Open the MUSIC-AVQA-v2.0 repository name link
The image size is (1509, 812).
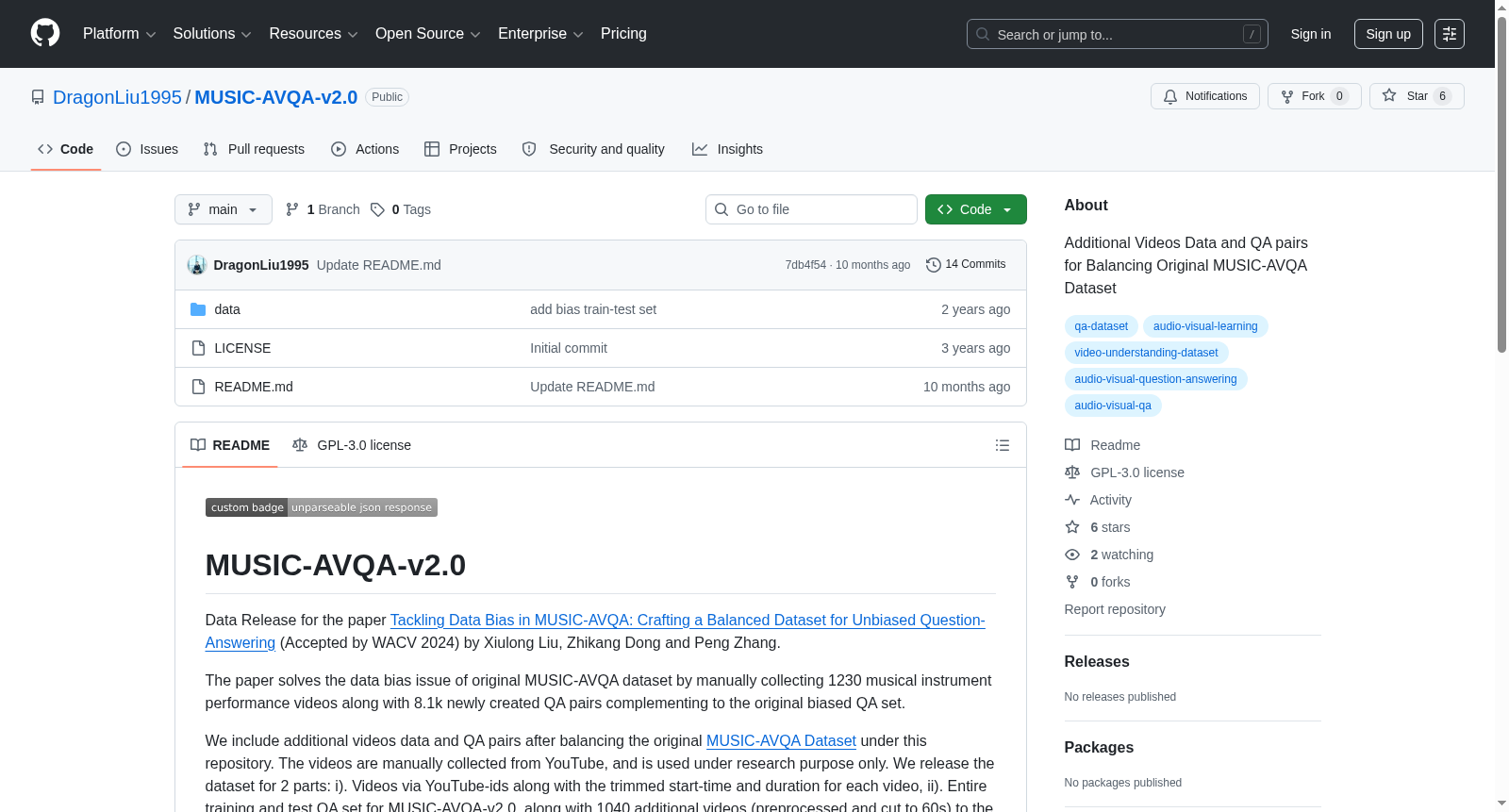(x=276, y=97)
